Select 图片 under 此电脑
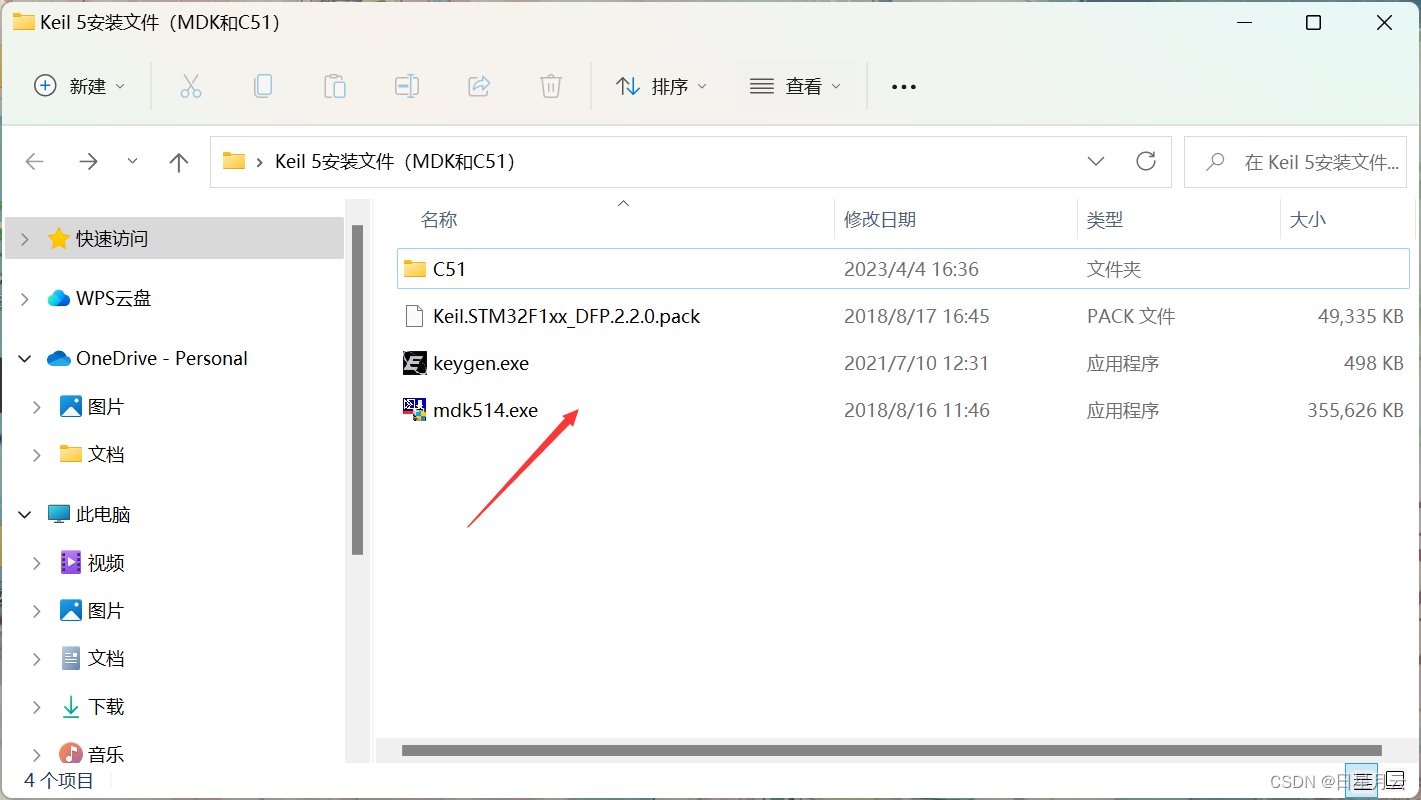This screenshot has height=800, width=1421. [x=106, y=610]
